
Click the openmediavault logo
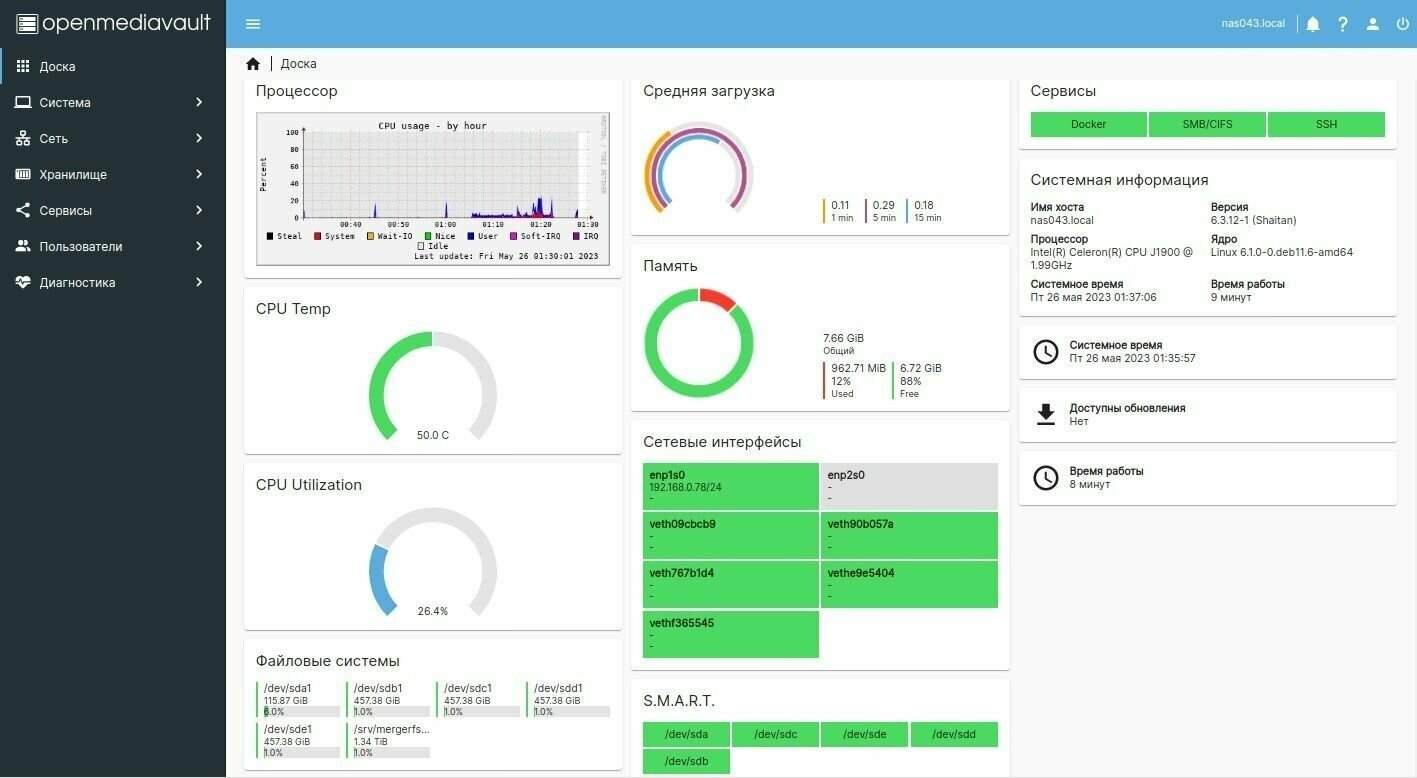click(x=113, y=23)
